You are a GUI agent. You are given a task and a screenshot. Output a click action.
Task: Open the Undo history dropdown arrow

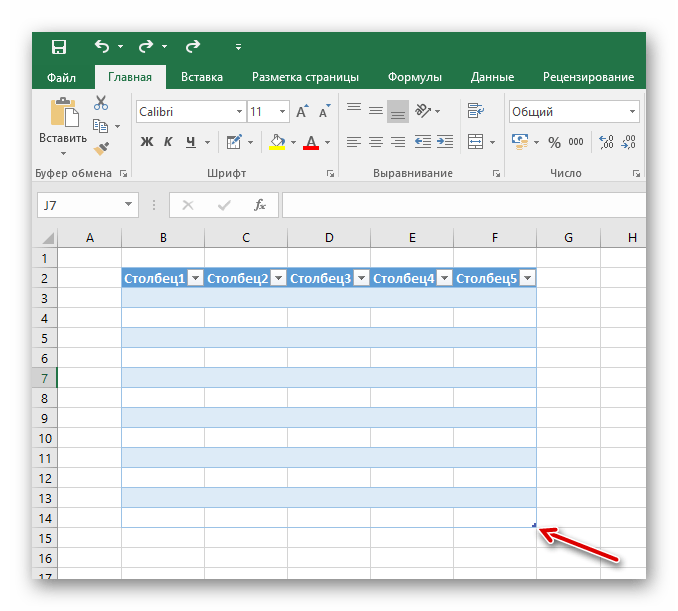coord(120,46)
